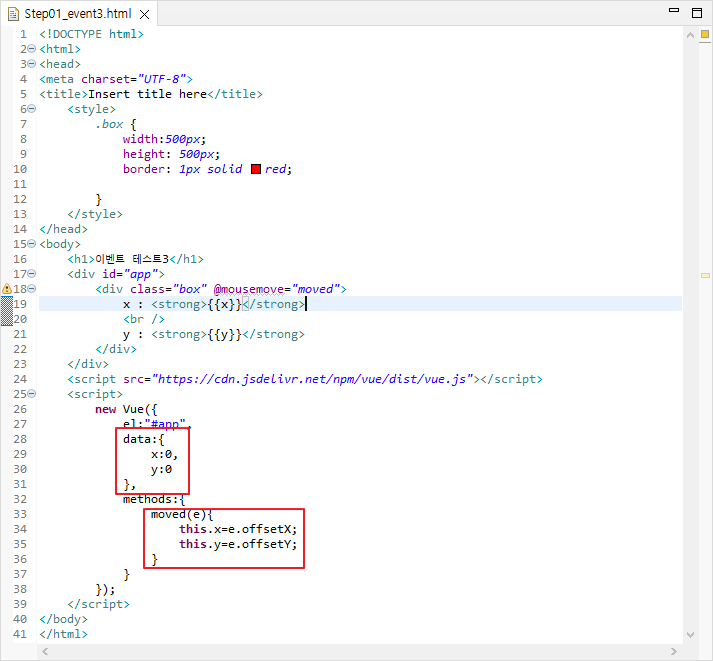713x661 pixels.
Task: Click the .box selector in style
Action: 109,124
